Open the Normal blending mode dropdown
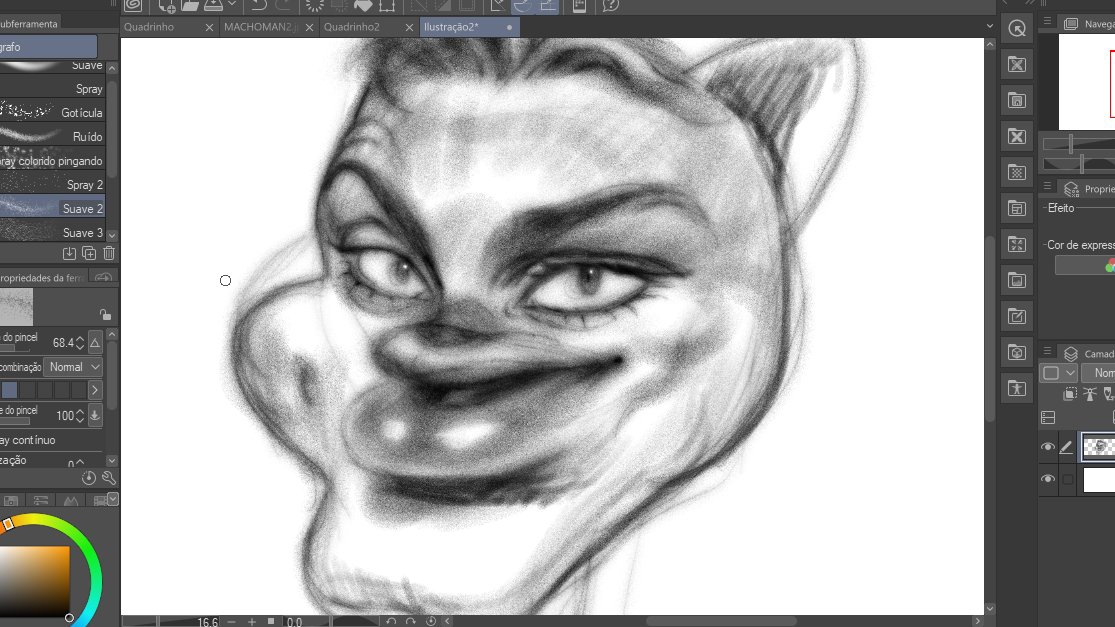The height and width of the screenshot is (627, 1115). point(74,367)
